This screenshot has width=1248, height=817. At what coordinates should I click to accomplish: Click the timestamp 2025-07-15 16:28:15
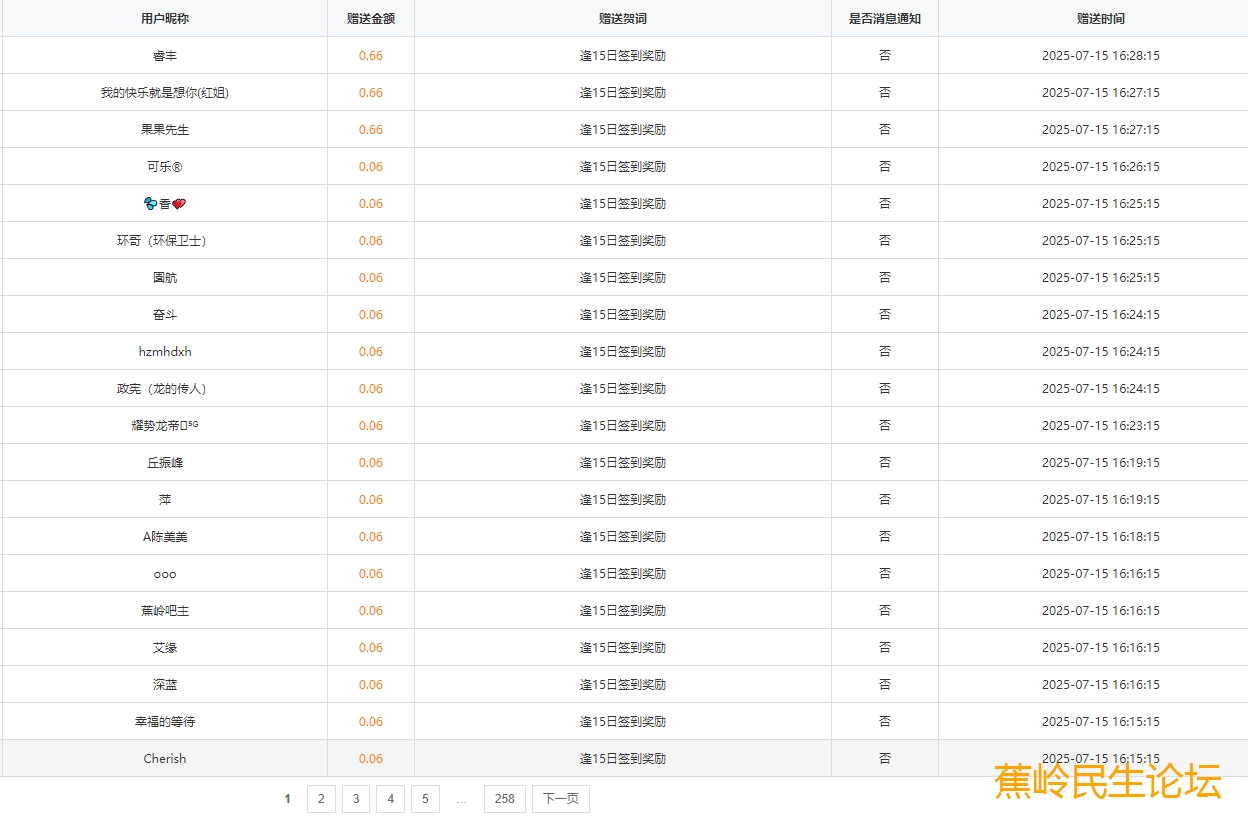coord(1101,56)
